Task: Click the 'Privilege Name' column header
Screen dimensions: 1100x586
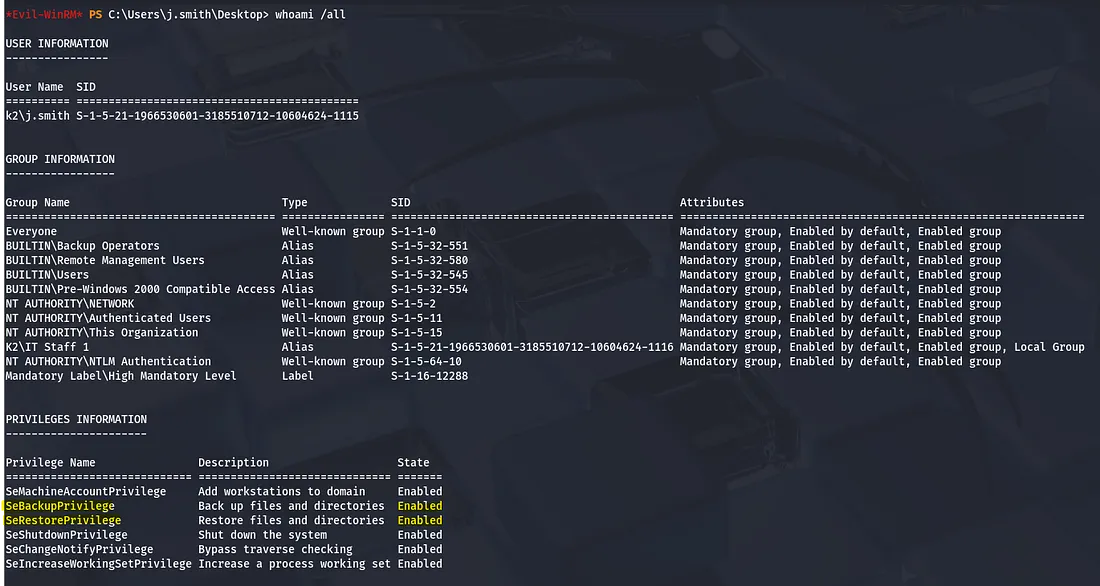Action: (50, 463)
